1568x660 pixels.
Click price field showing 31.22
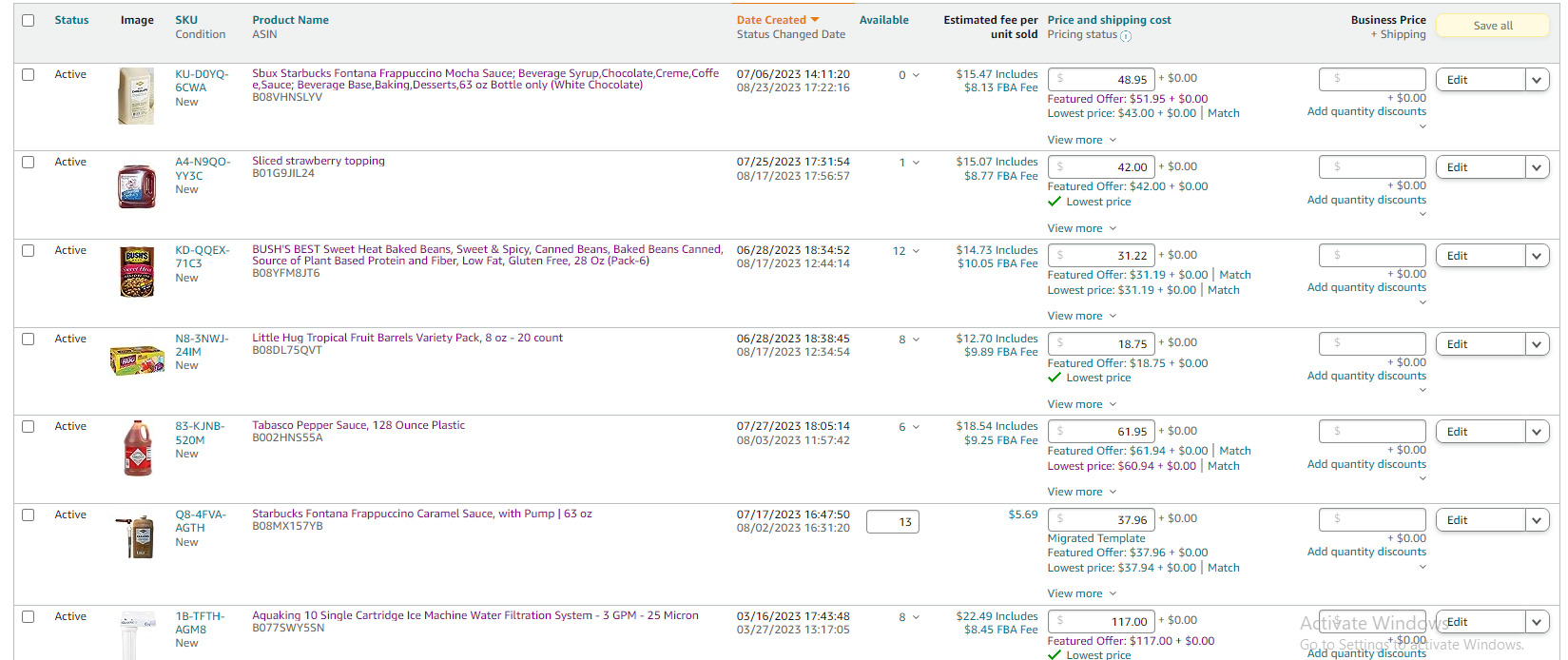click(1101, 256)
